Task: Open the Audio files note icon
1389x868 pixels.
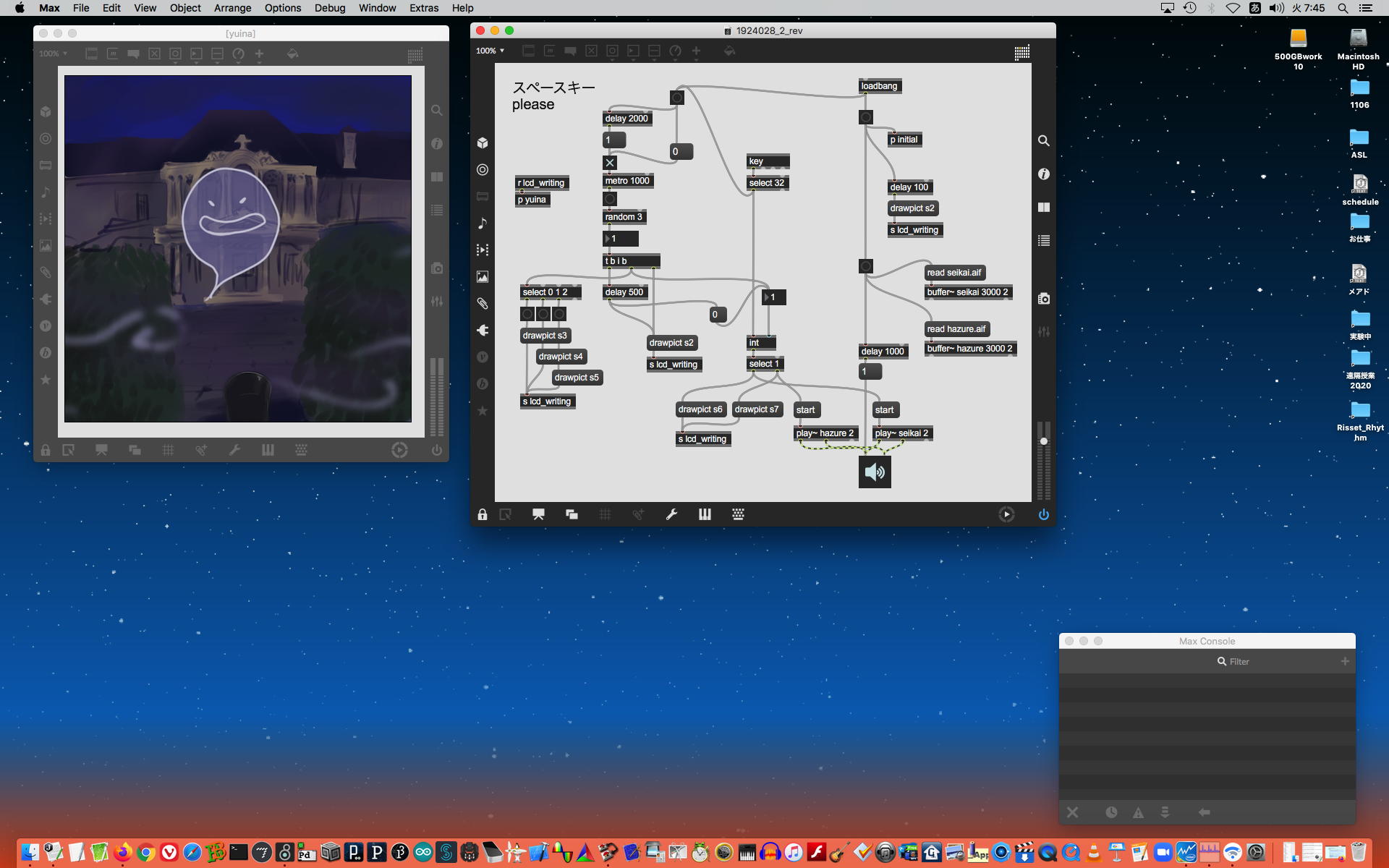Action: tap(483, 224)
